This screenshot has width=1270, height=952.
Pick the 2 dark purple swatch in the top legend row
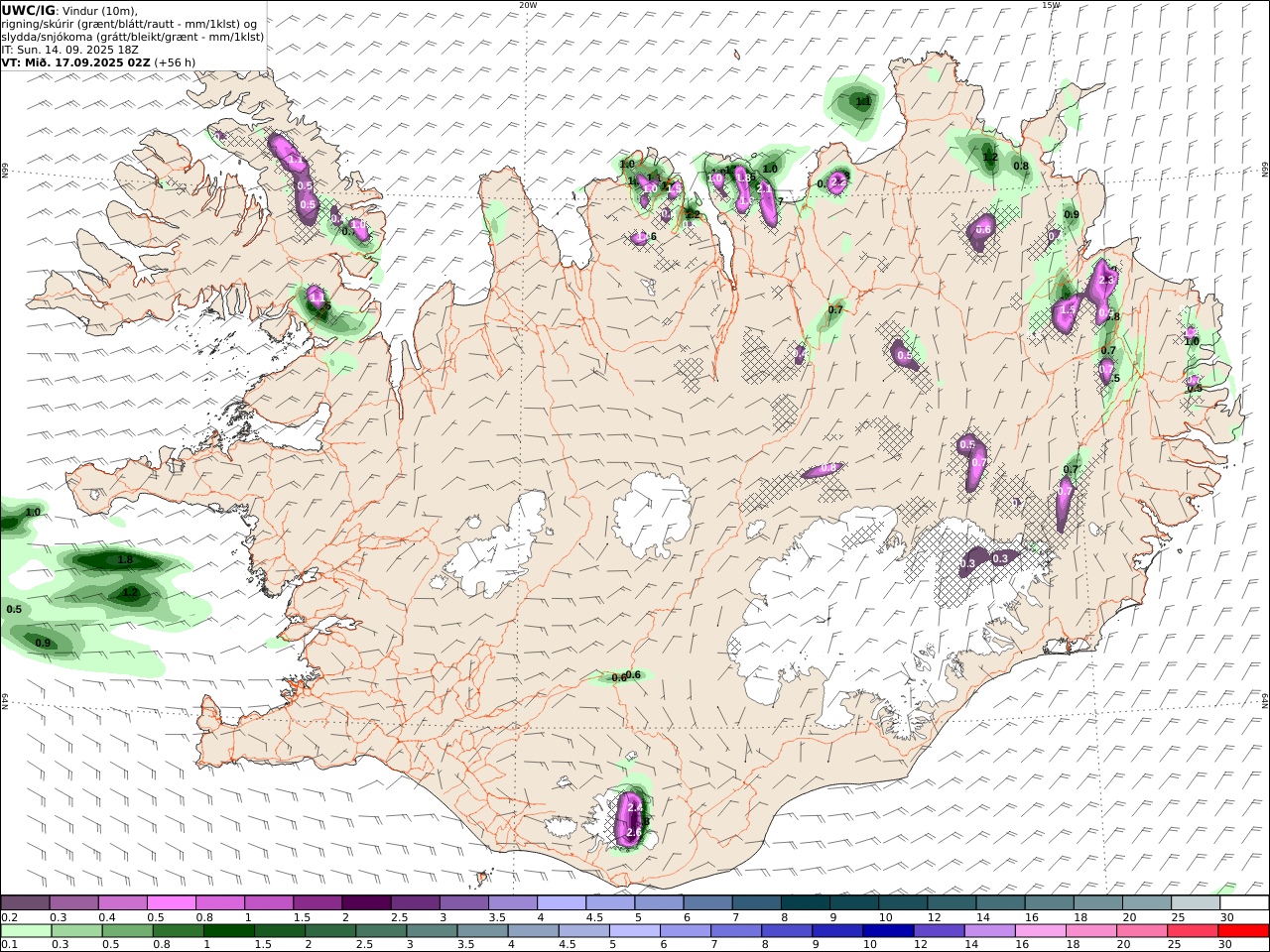[365, 903]
